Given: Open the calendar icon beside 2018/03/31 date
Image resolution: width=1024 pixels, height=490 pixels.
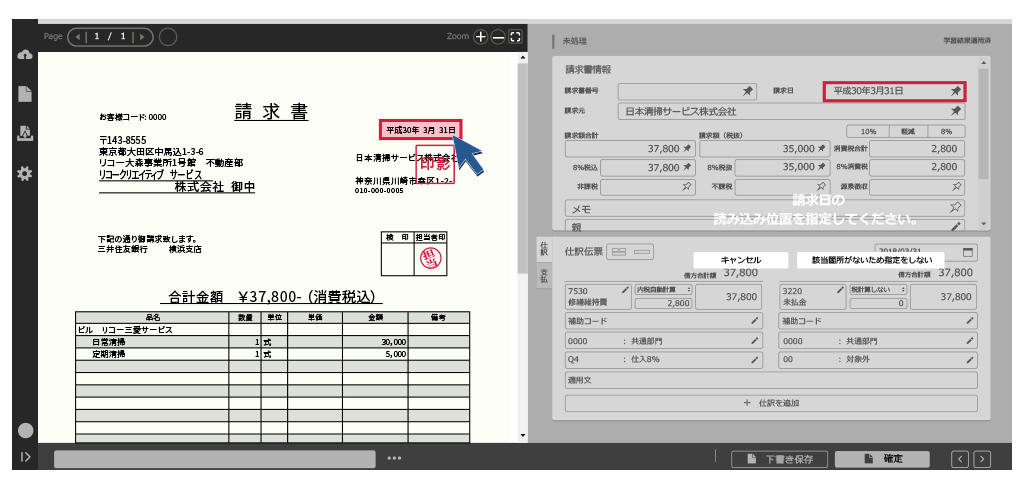Looking at the screenshot, I should (x=967, y=251).
